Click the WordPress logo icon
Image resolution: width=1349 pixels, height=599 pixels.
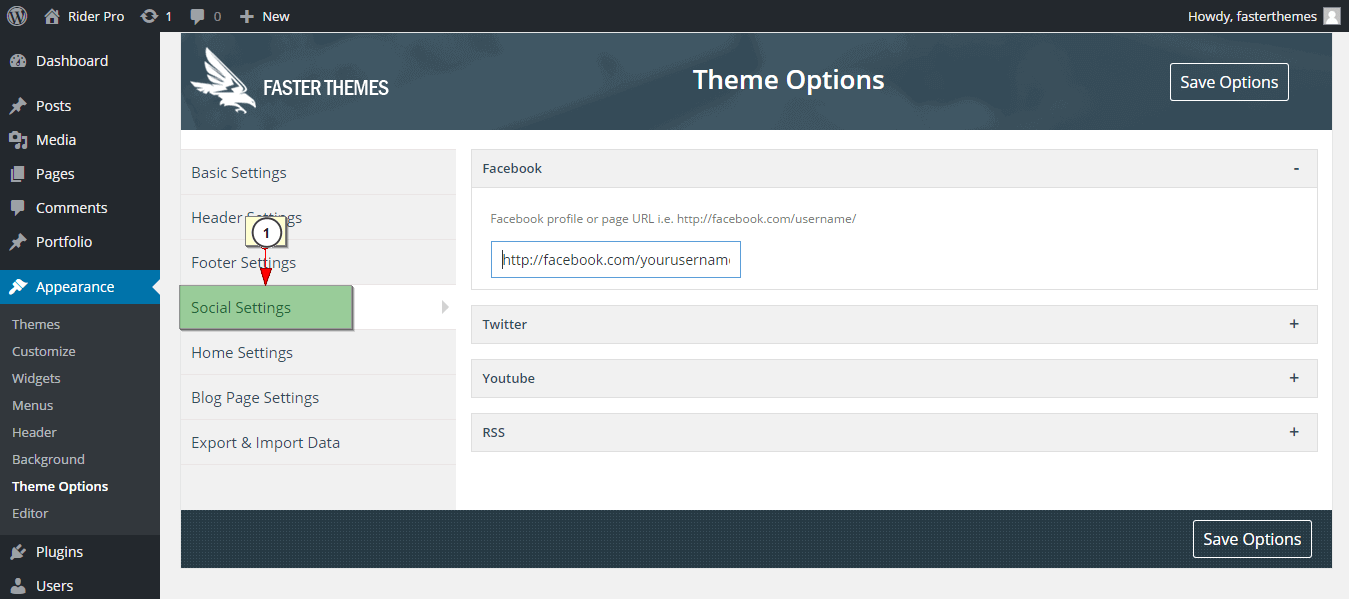click(x=17, y=16)
